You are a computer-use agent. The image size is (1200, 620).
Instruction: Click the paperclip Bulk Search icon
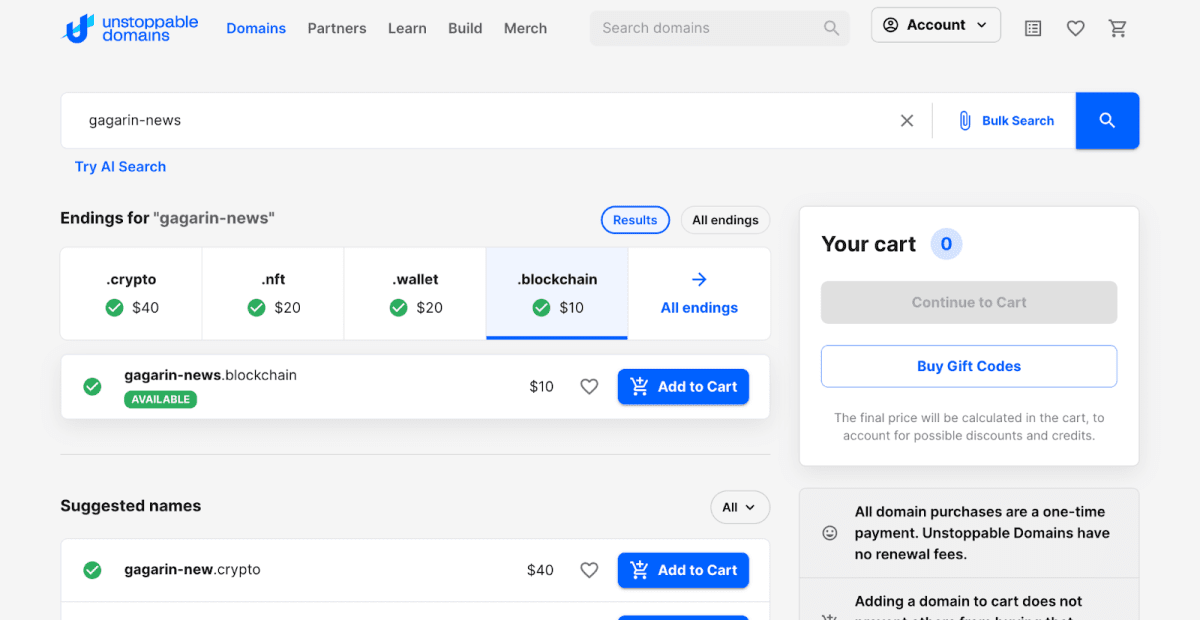tap(965, 121)
